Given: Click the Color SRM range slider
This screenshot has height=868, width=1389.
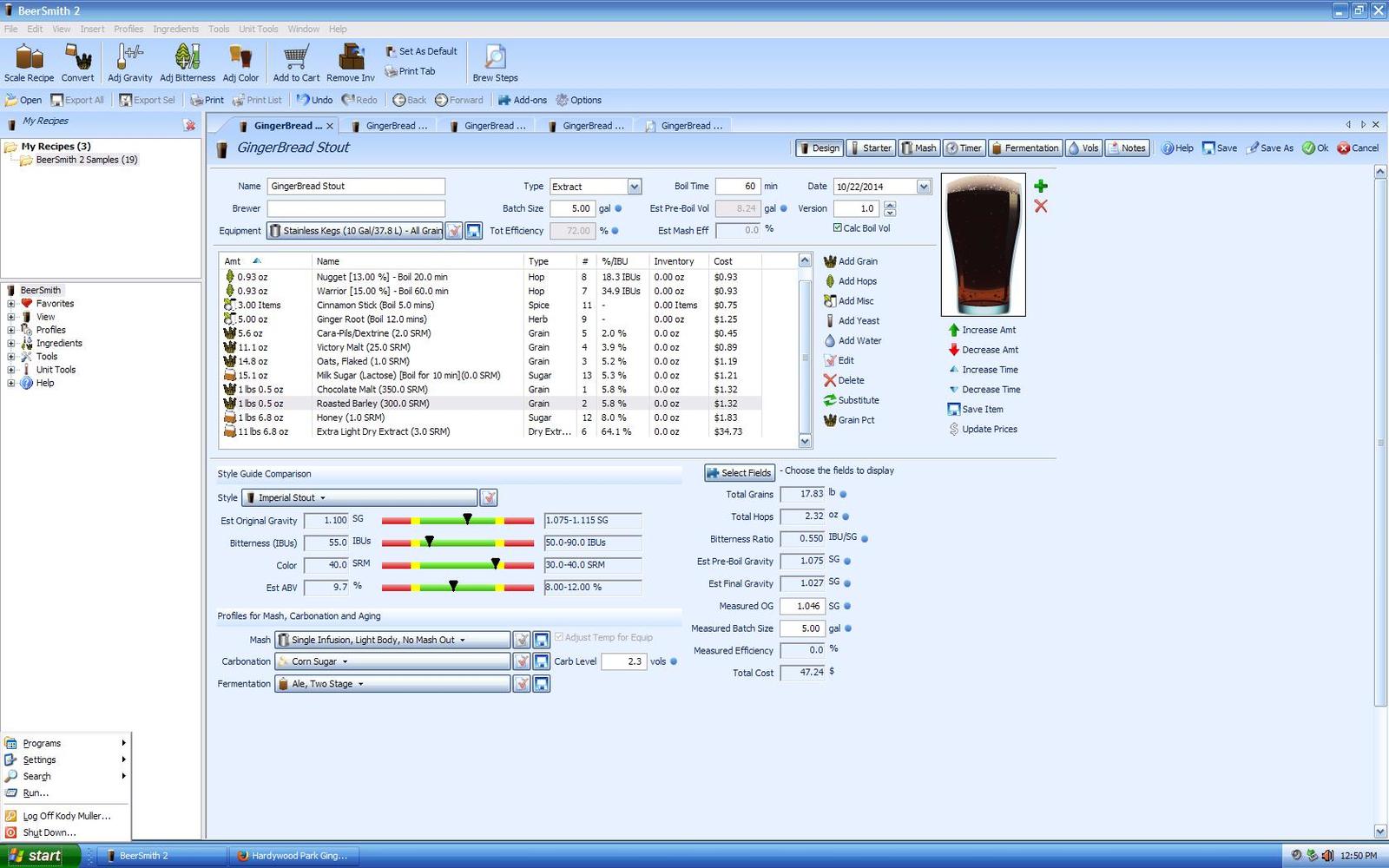Looking at the screenshot, I should point(458,565).
